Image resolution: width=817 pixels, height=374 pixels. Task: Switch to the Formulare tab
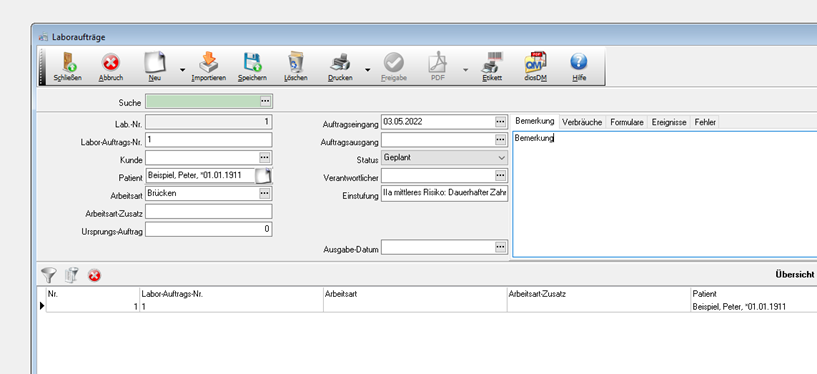point(627,122)
